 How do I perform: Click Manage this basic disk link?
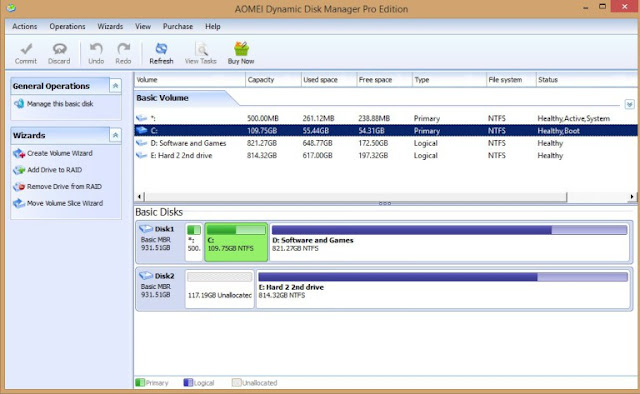(60, 104)
